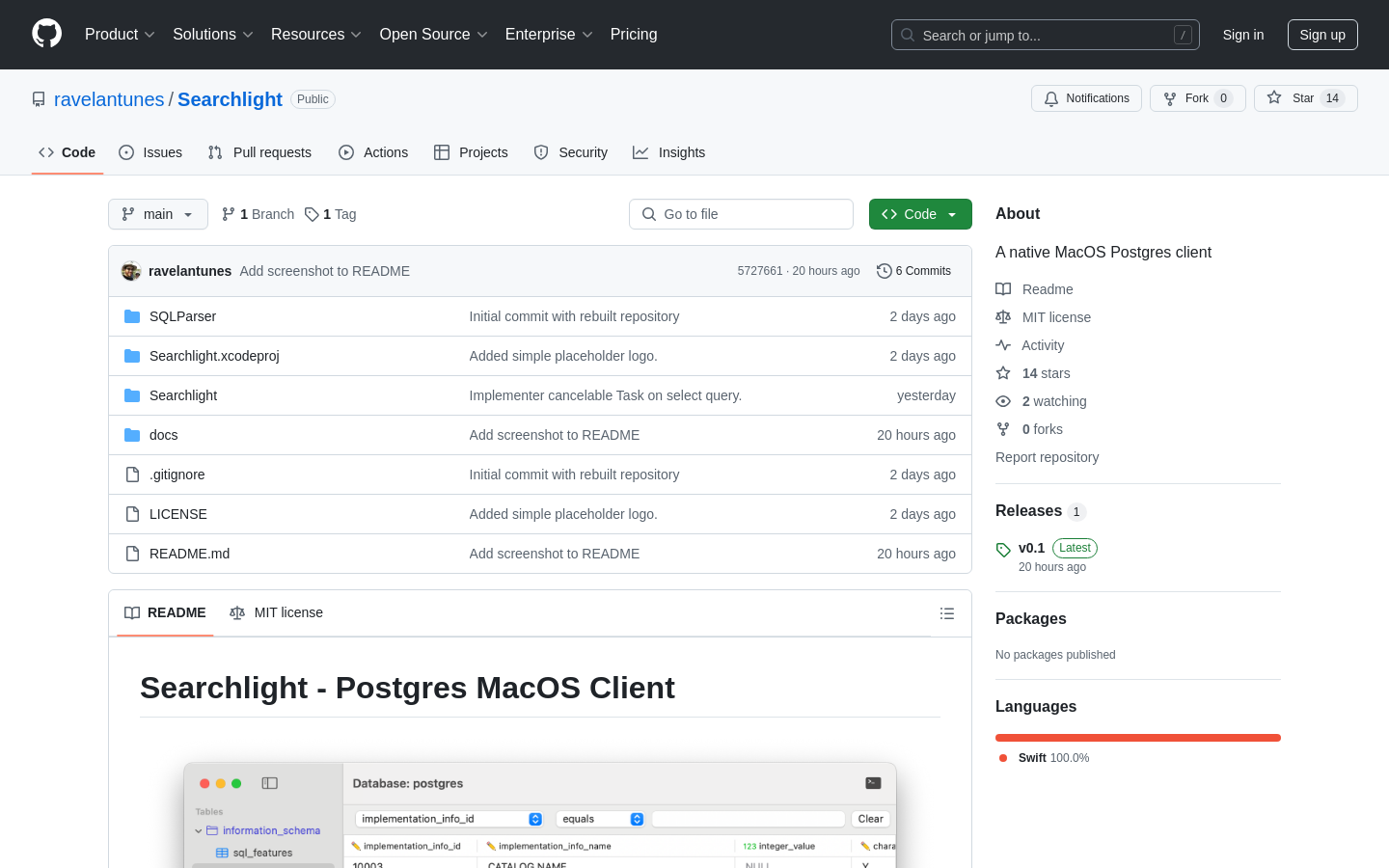Open the Resources dropdown
Screen dimensions: 1389x868
coord(315,34)
